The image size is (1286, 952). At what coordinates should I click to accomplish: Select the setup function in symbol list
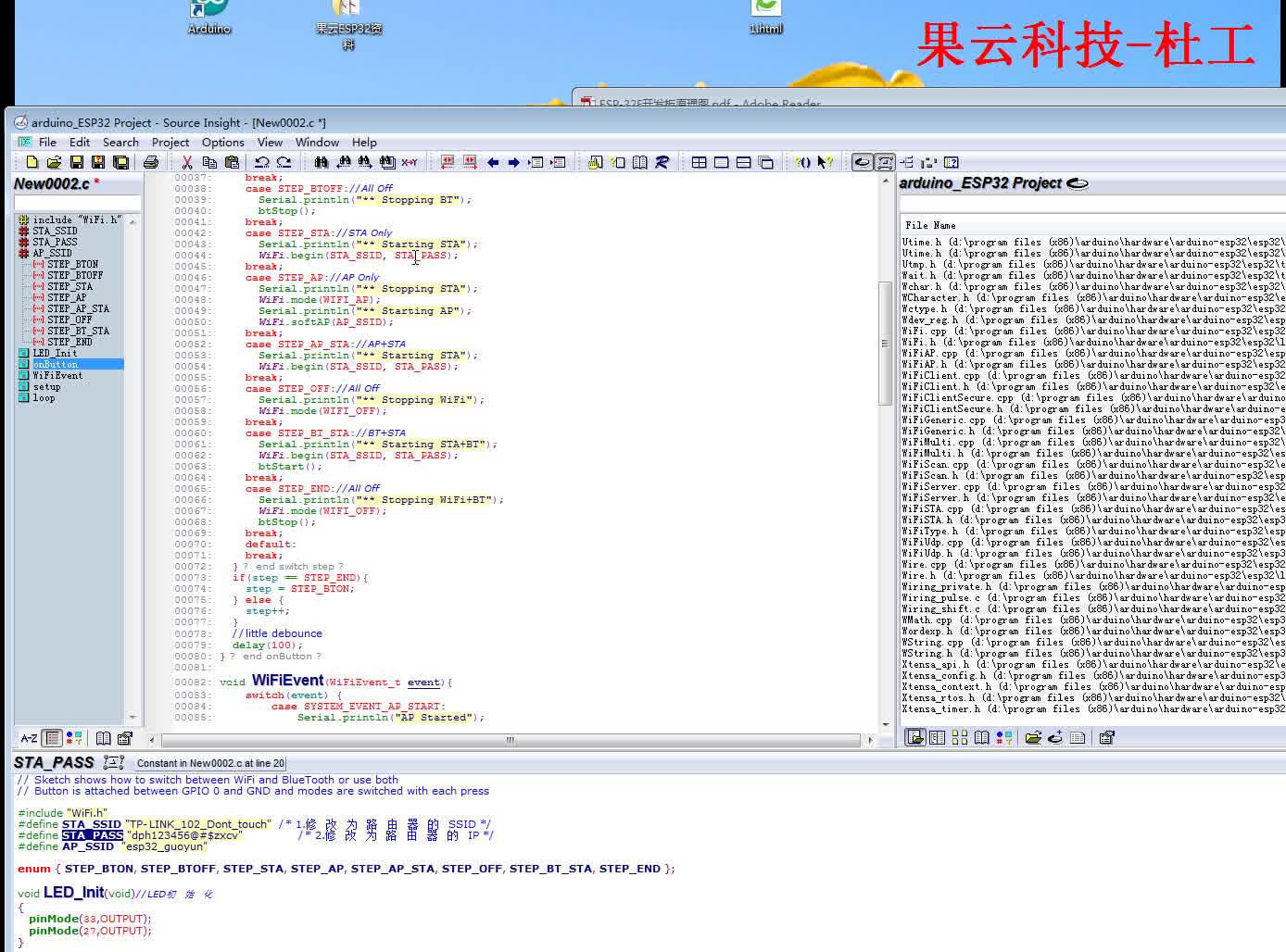[x=46, y=386]
